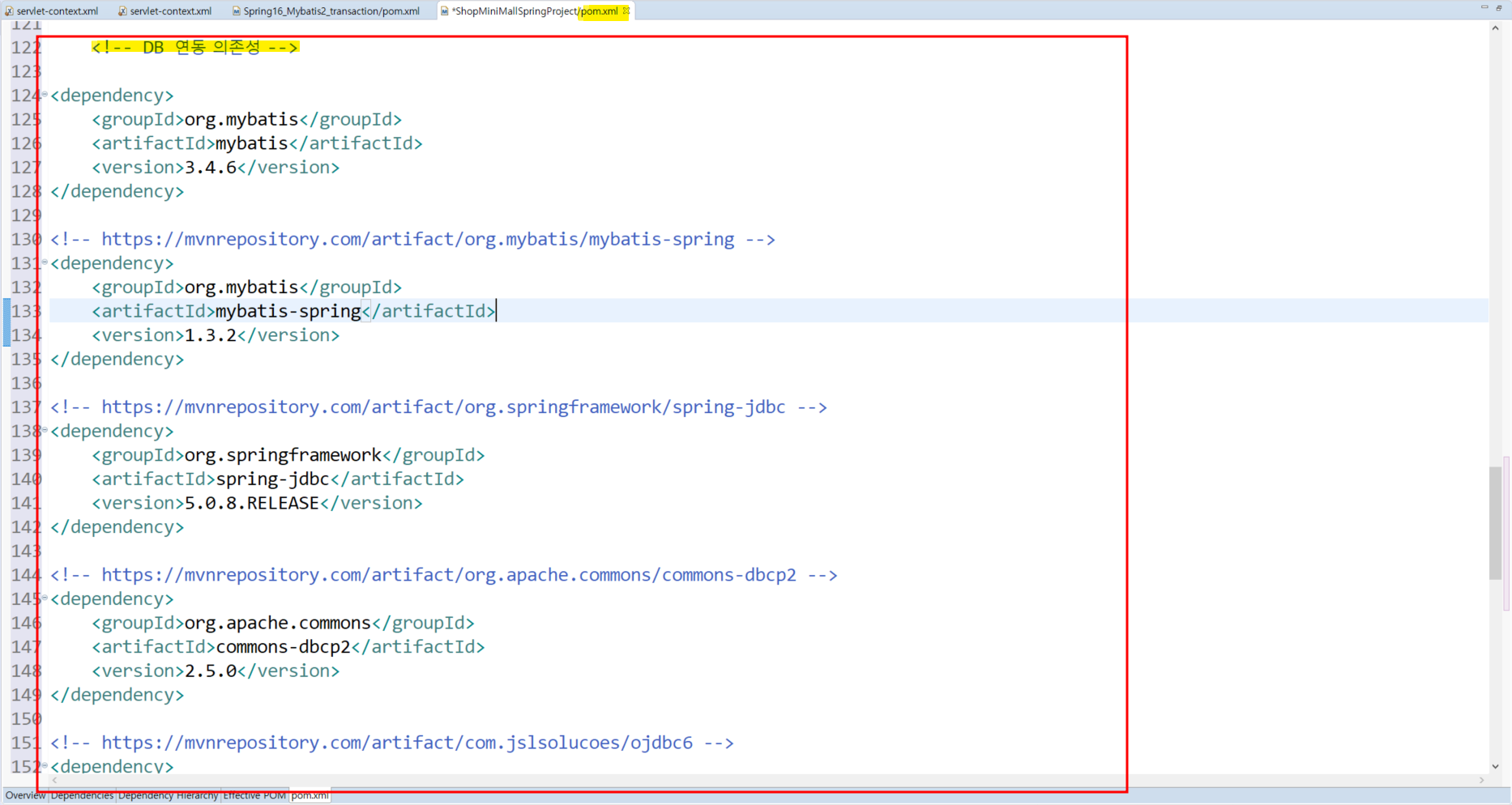Collapse the dependency fold at line 152
The image size is (1512, 805).
point(45,765)
